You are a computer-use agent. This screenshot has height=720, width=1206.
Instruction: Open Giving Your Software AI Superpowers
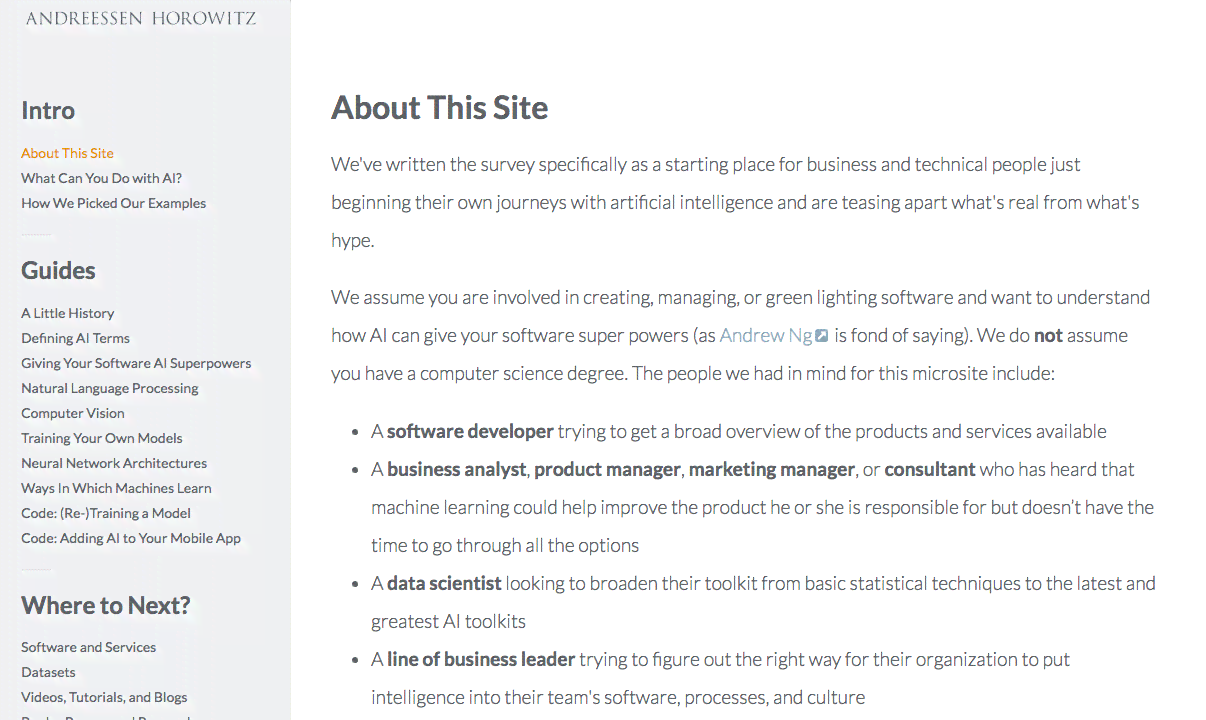coord(136,363)
